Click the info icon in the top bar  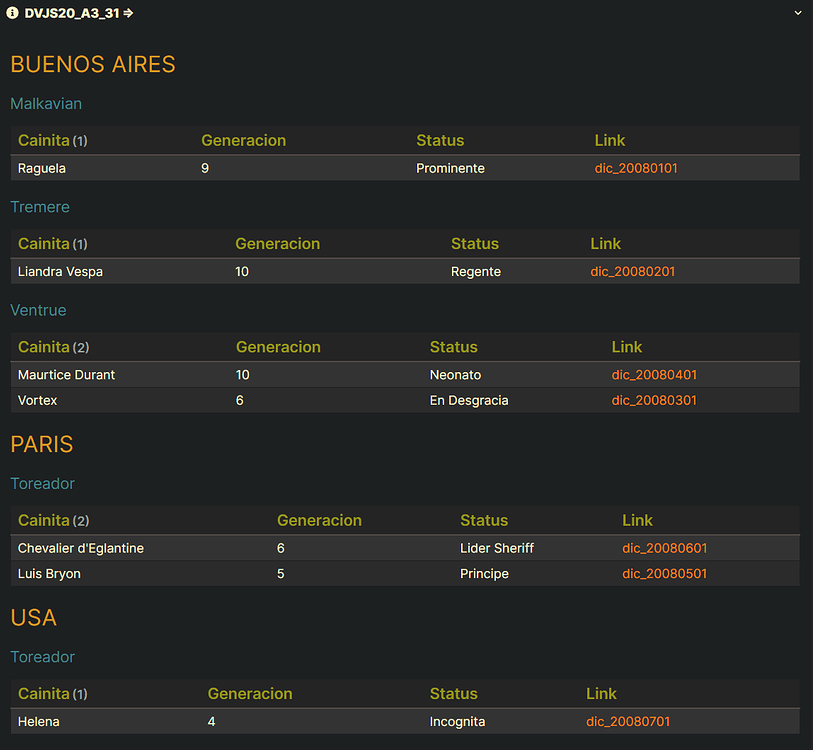pyautogui.click(x=11, y=13)
